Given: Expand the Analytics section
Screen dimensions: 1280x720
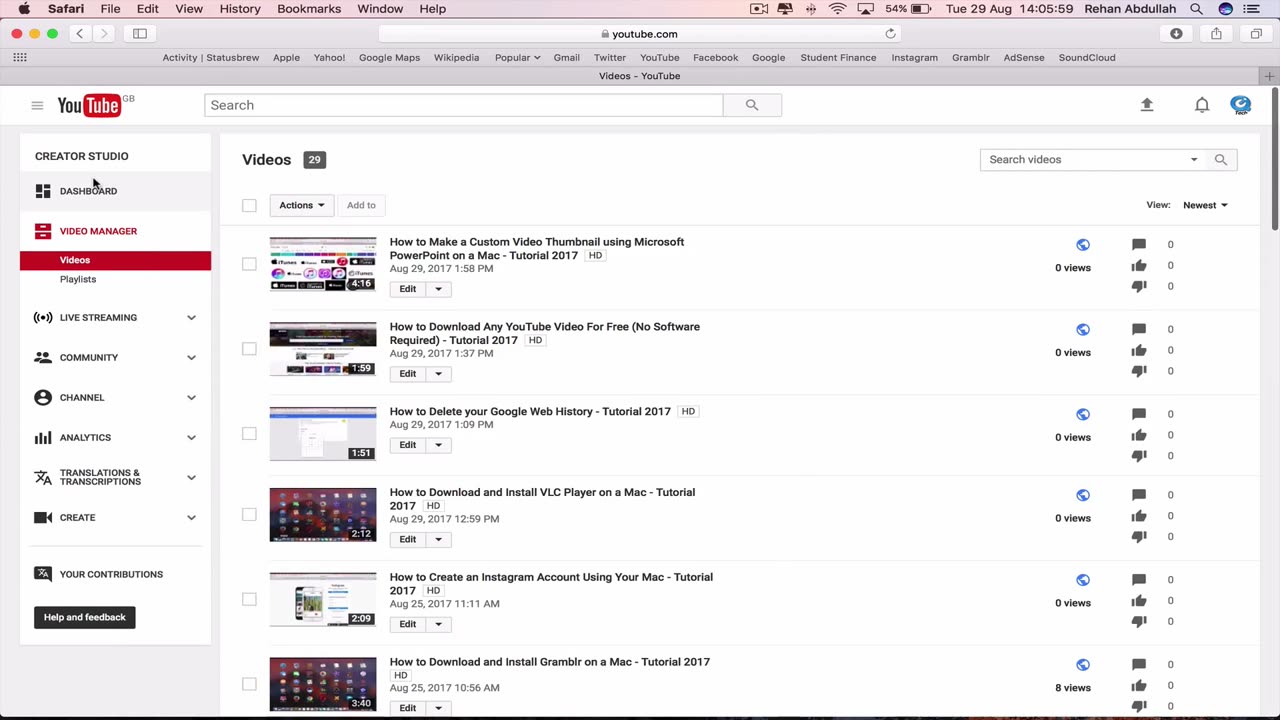Looking at the screenshot, I should (191, 437).
